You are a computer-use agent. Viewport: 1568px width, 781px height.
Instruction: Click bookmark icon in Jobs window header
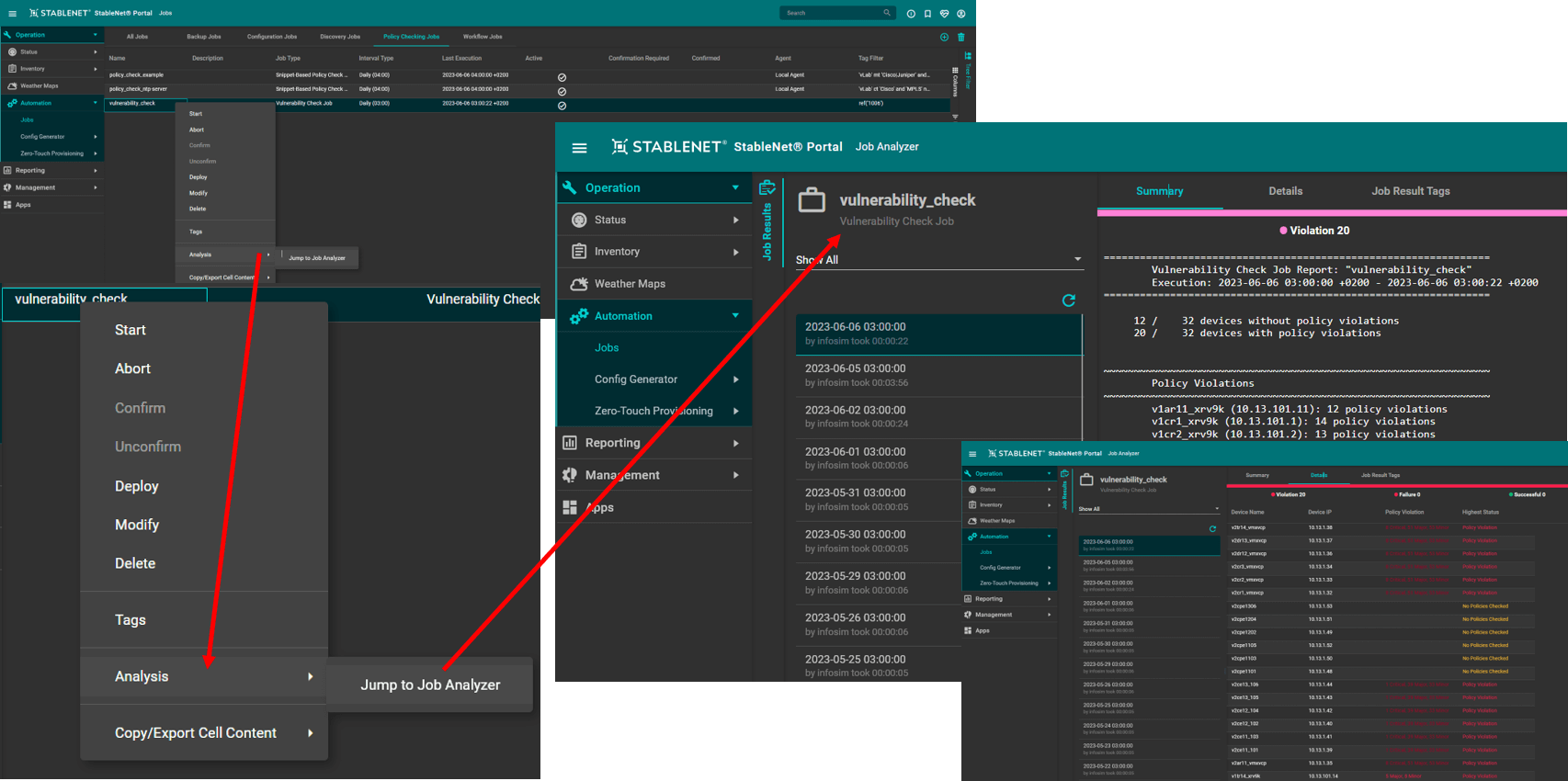927,14
